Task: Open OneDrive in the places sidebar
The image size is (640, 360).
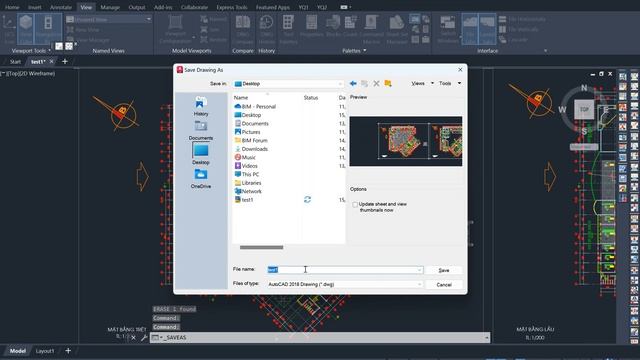Action: click(x=201, y=179)
